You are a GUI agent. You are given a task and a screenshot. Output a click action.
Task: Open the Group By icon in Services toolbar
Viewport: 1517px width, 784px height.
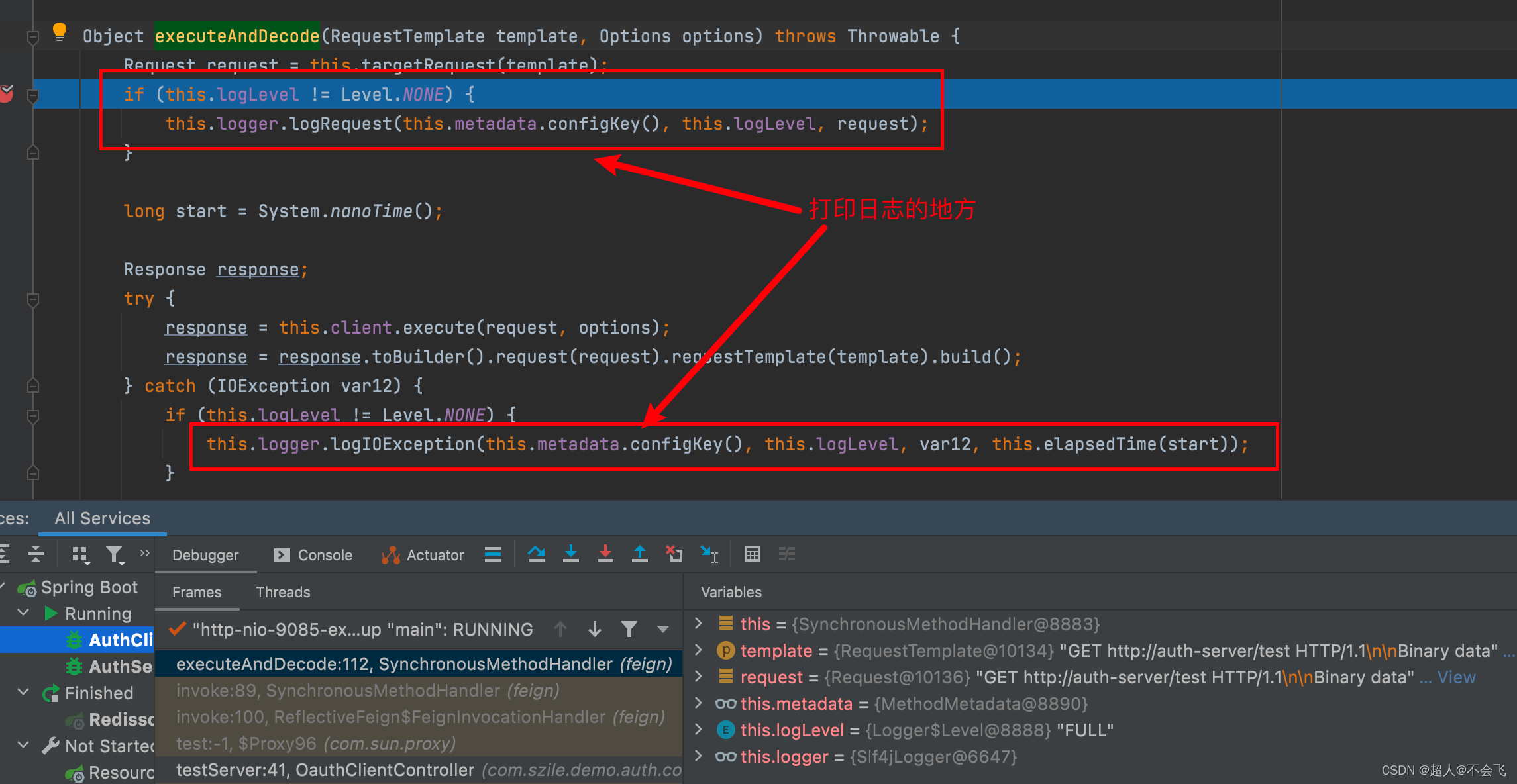[80, 554]
